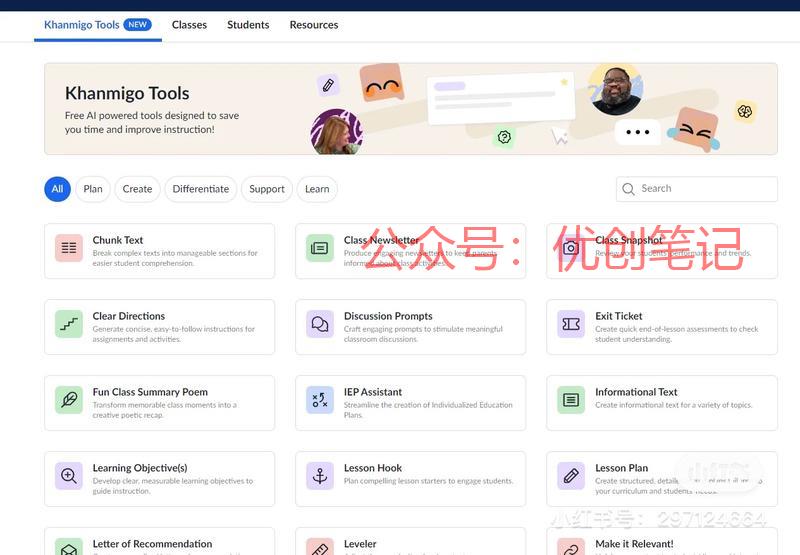Click the Clear Directions stairs icon
800x555 pixels.
click(x=69, y=324)
